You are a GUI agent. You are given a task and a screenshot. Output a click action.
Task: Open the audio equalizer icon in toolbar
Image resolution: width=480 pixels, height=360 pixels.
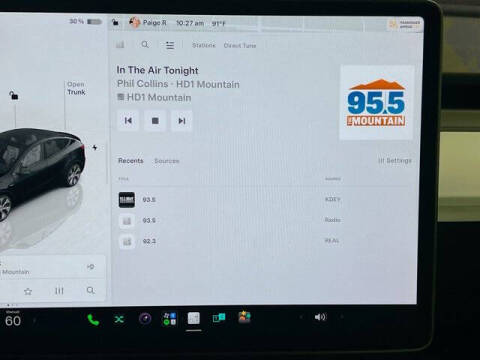tap(120, 45)
